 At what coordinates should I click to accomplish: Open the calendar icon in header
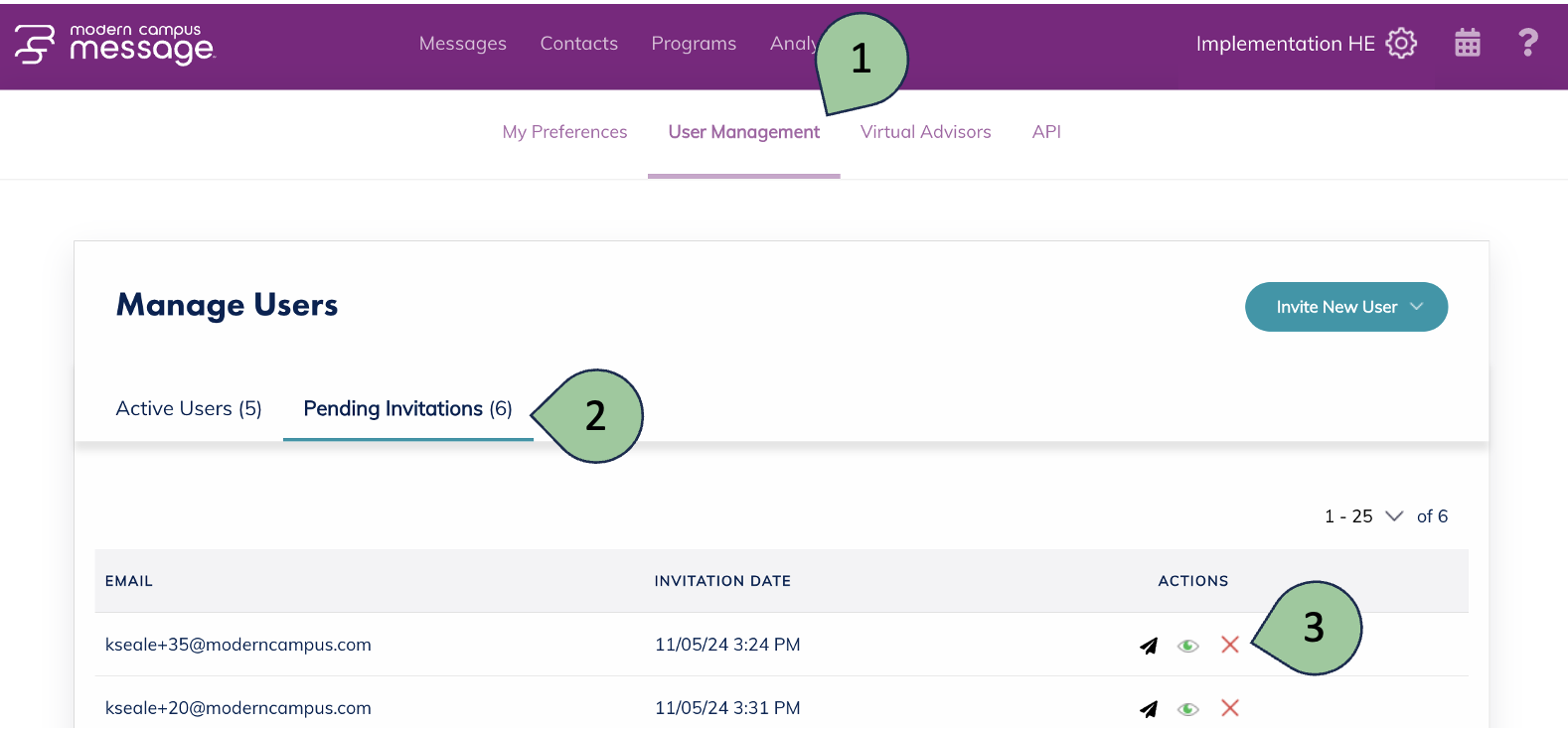[1467, 44]
